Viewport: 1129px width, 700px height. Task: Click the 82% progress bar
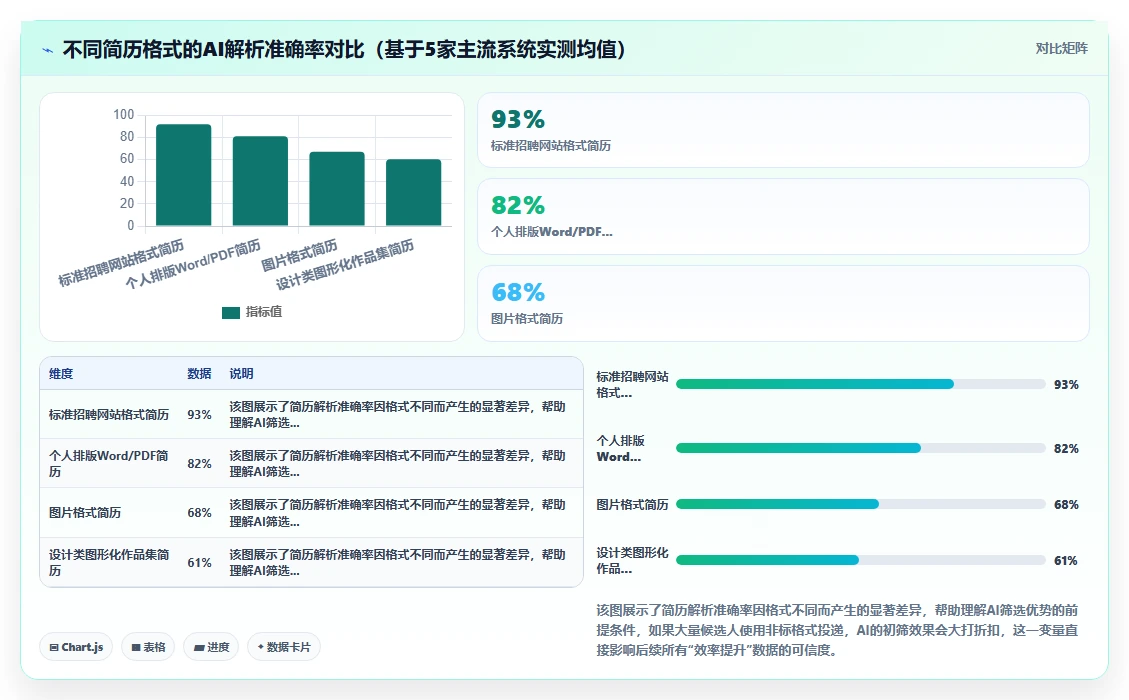[x=860, y=448]
